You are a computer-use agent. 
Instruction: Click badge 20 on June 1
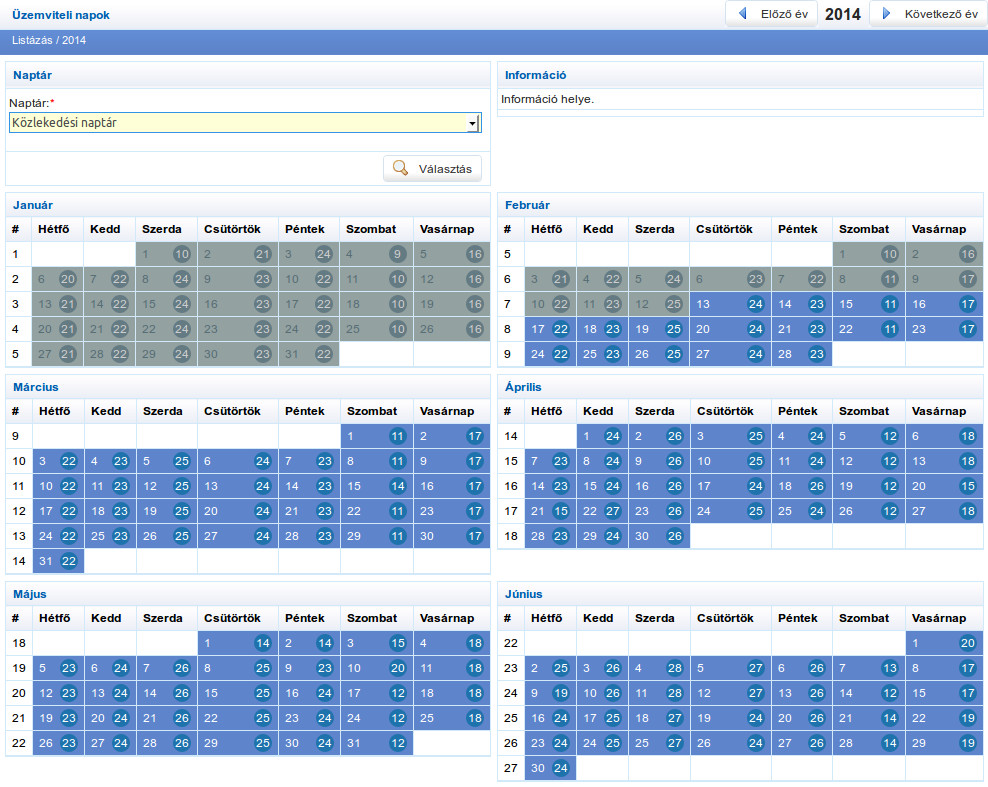click(968, 644)
